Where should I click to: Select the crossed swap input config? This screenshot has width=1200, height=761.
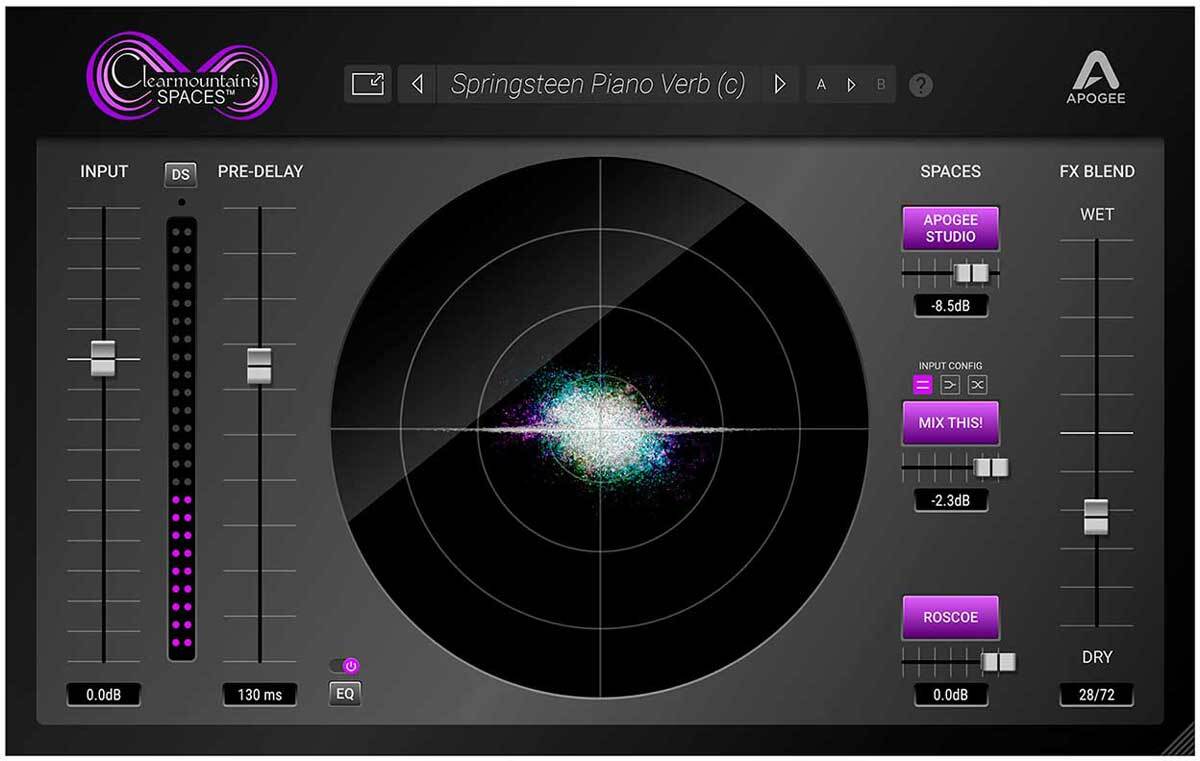click(977, 385)
